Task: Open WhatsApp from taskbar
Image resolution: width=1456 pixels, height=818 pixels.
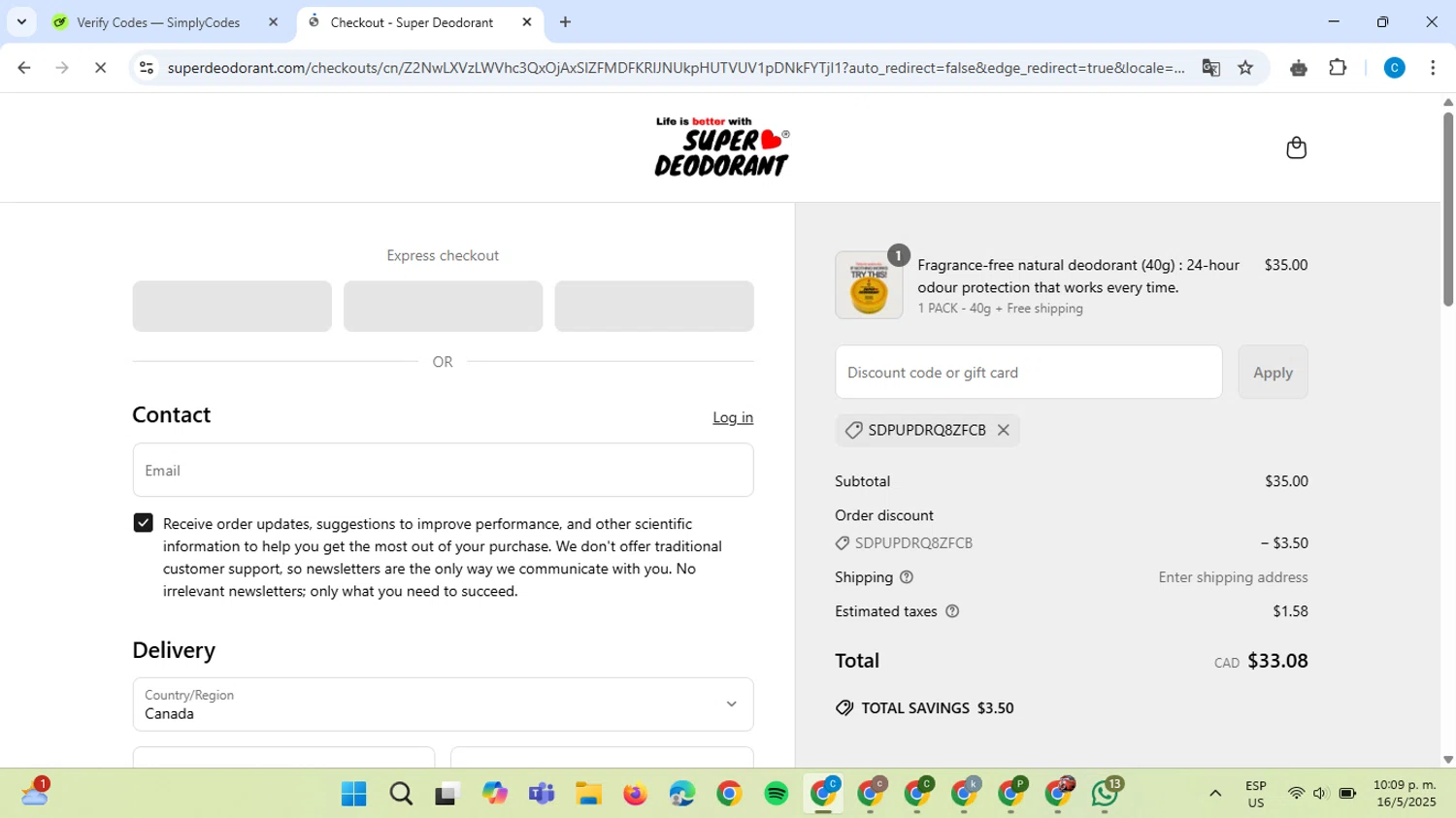Action: 1106,794
